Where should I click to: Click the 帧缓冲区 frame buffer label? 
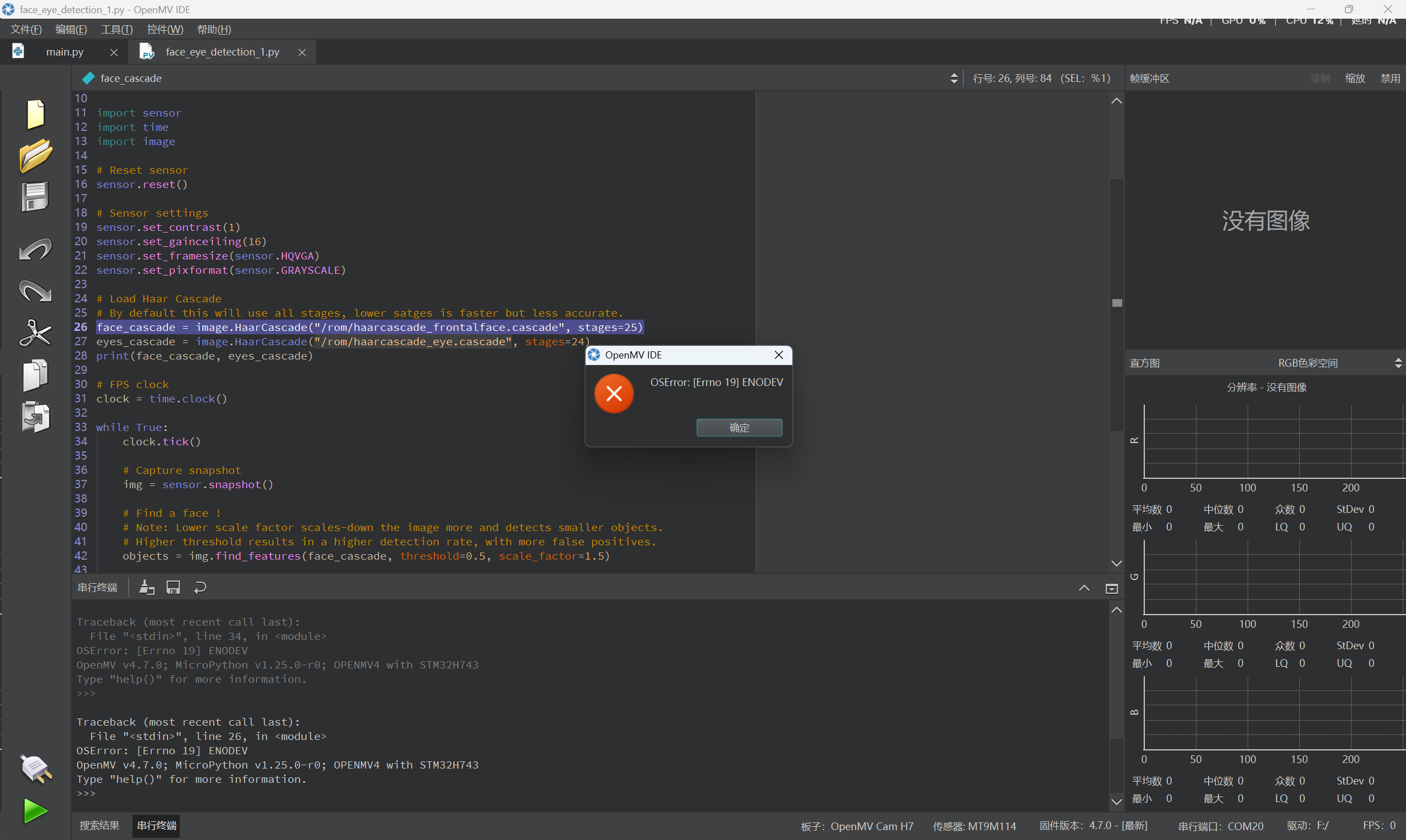coord(1149,78)
